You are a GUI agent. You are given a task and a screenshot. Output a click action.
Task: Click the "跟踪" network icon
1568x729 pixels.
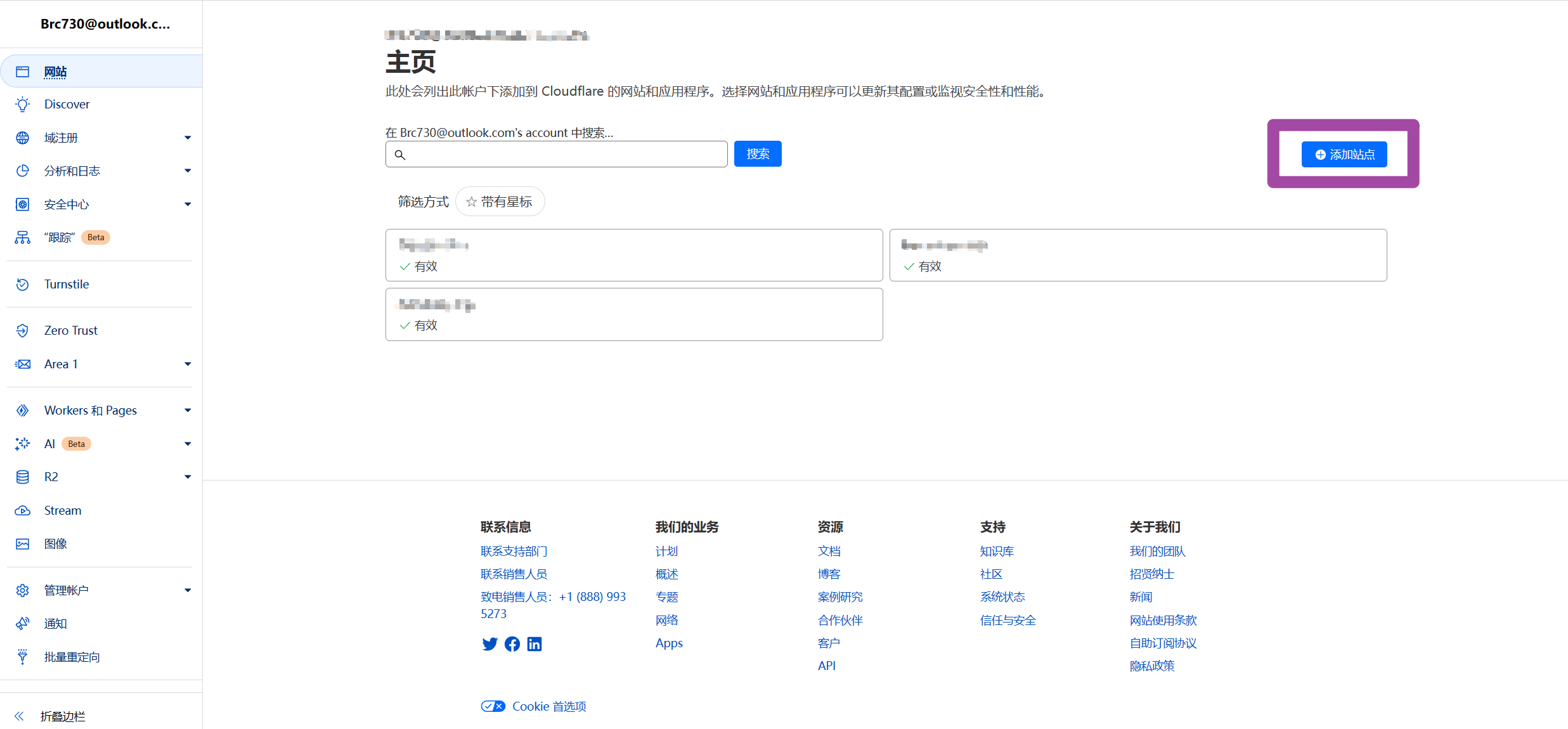(x=22, y=237)
